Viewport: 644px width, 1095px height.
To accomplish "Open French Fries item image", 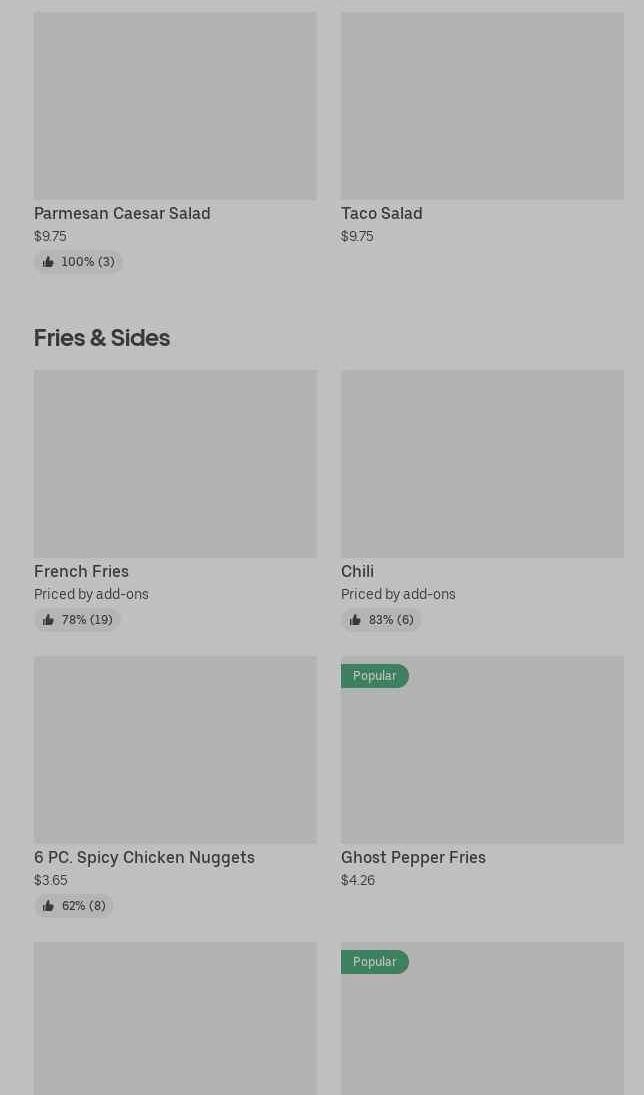I will (x=175, y=464).
